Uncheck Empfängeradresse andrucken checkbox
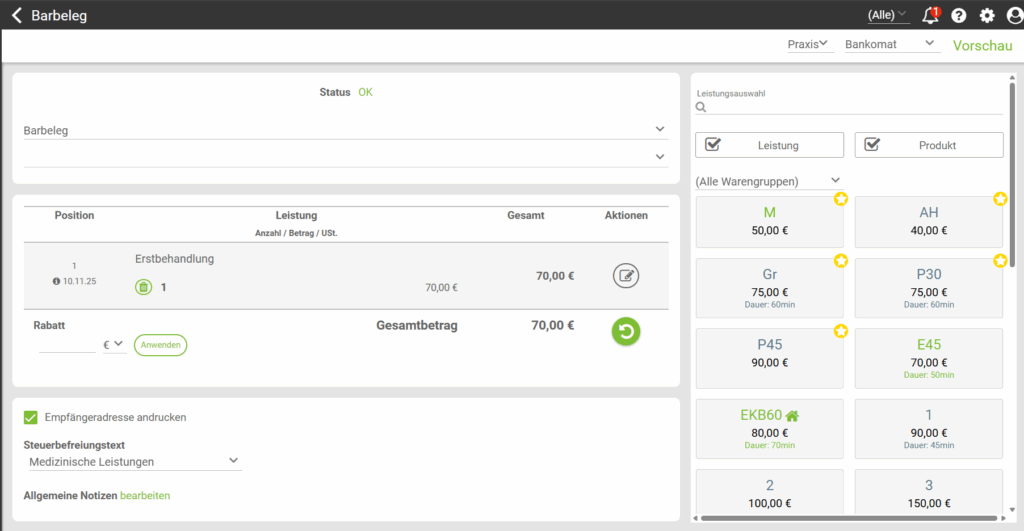 [31, 417]
